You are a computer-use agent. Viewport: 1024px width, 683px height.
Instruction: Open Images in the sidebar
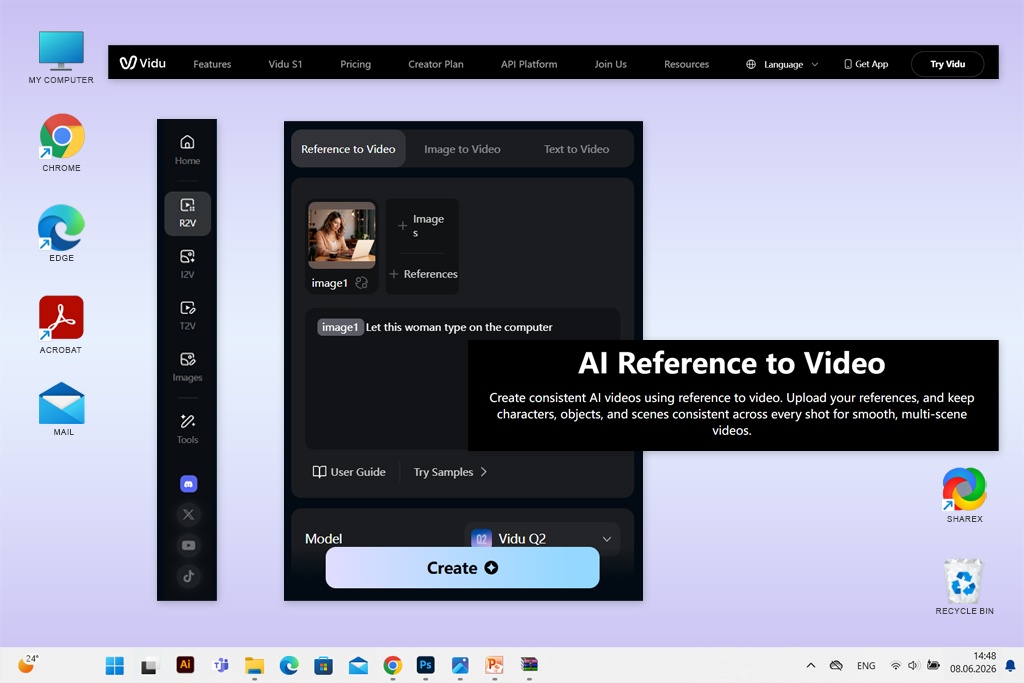coord(187,367)
